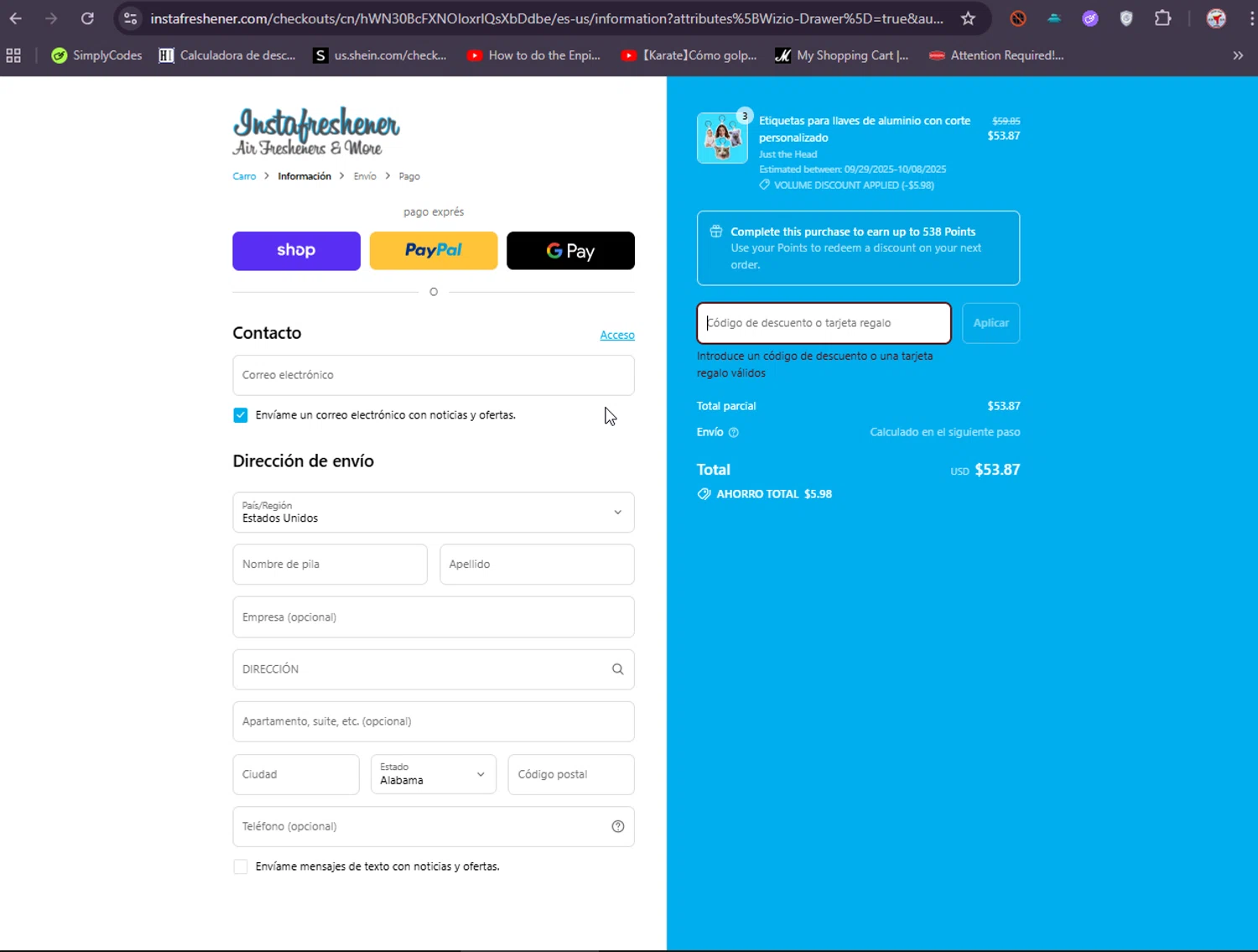
Task: Click the Acceso login link
Action: 617,335
